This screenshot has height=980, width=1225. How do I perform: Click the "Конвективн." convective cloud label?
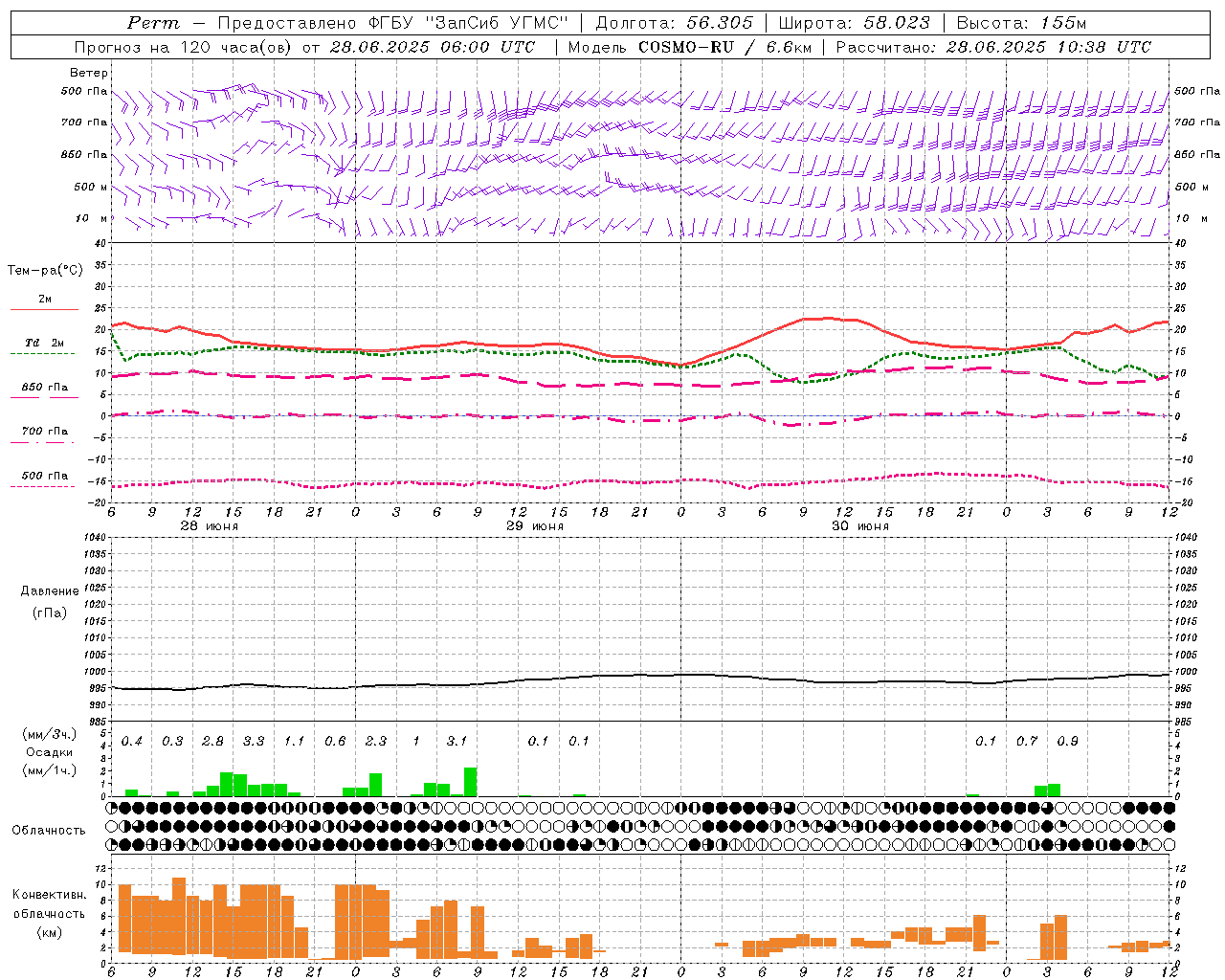[x=50, y=895]
